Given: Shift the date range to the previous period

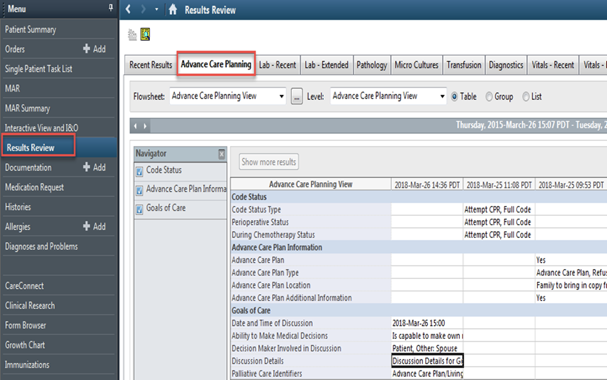Looking at the screenshot, I should [x=135, y=126].
